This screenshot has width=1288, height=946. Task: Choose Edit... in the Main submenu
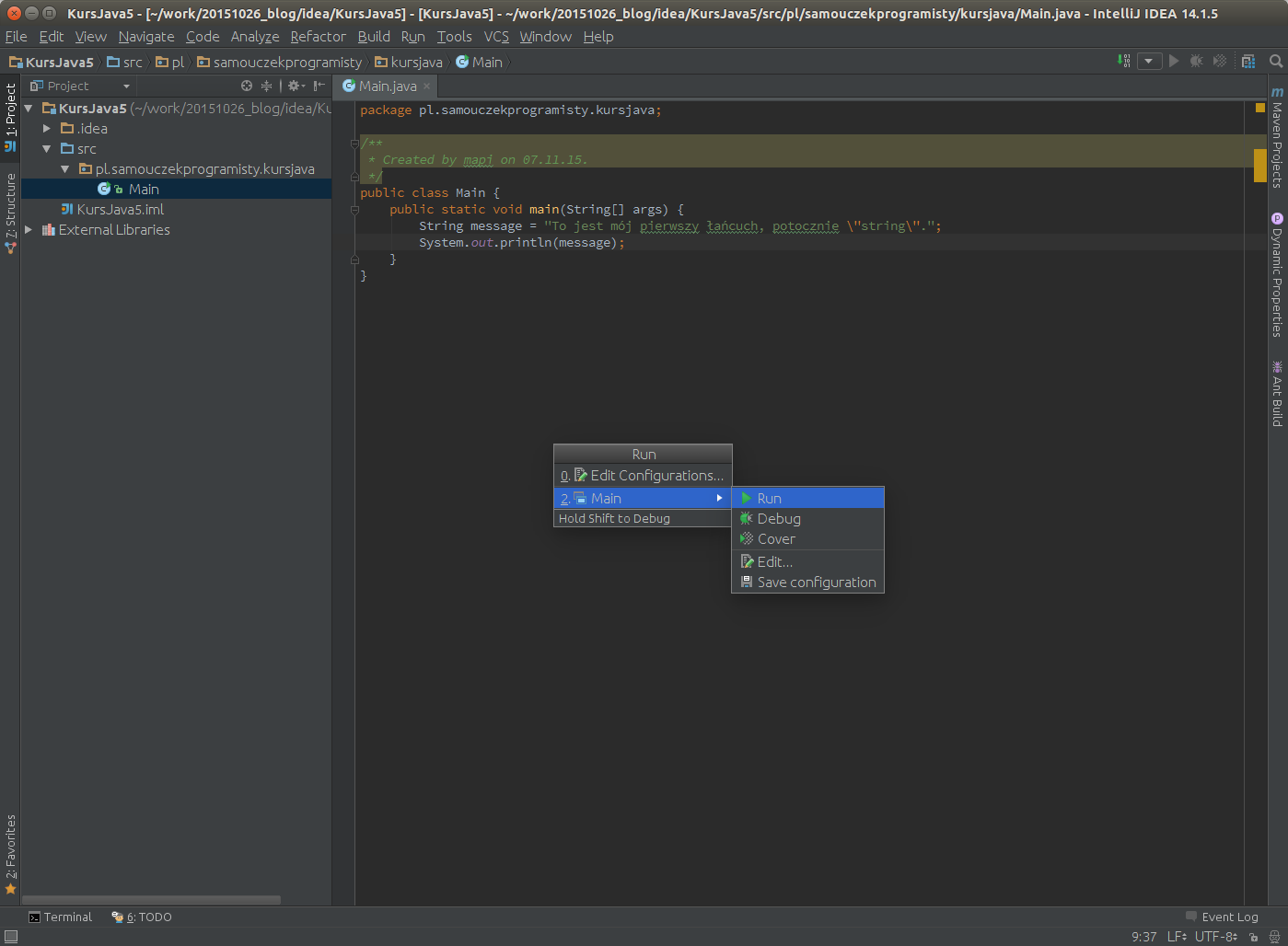click(807, 562)
